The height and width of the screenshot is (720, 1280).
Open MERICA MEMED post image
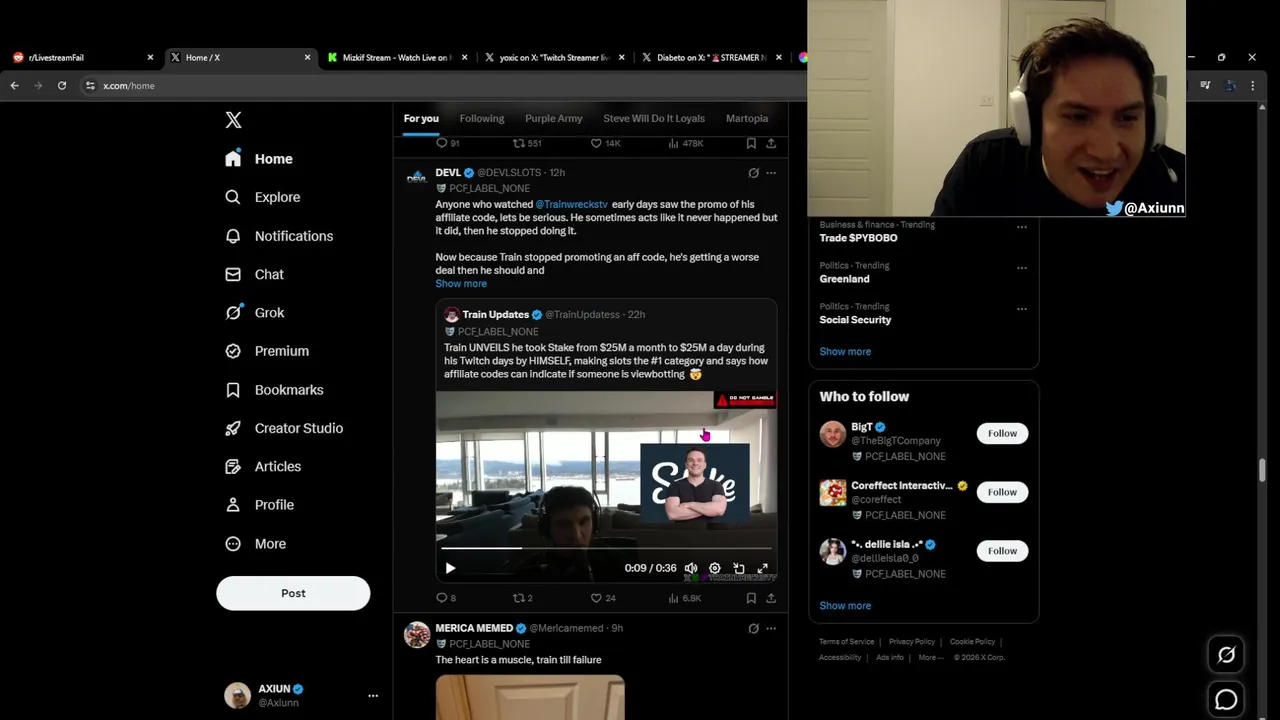530,697
